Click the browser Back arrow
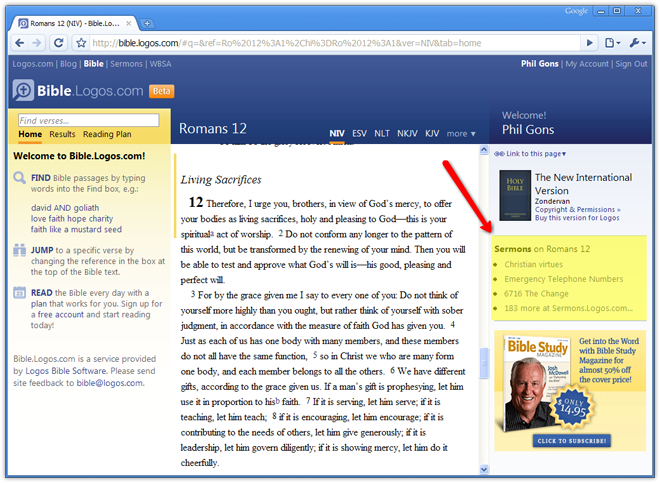The height and width of the screenshot is (483, 660). (x=19, y=43)
